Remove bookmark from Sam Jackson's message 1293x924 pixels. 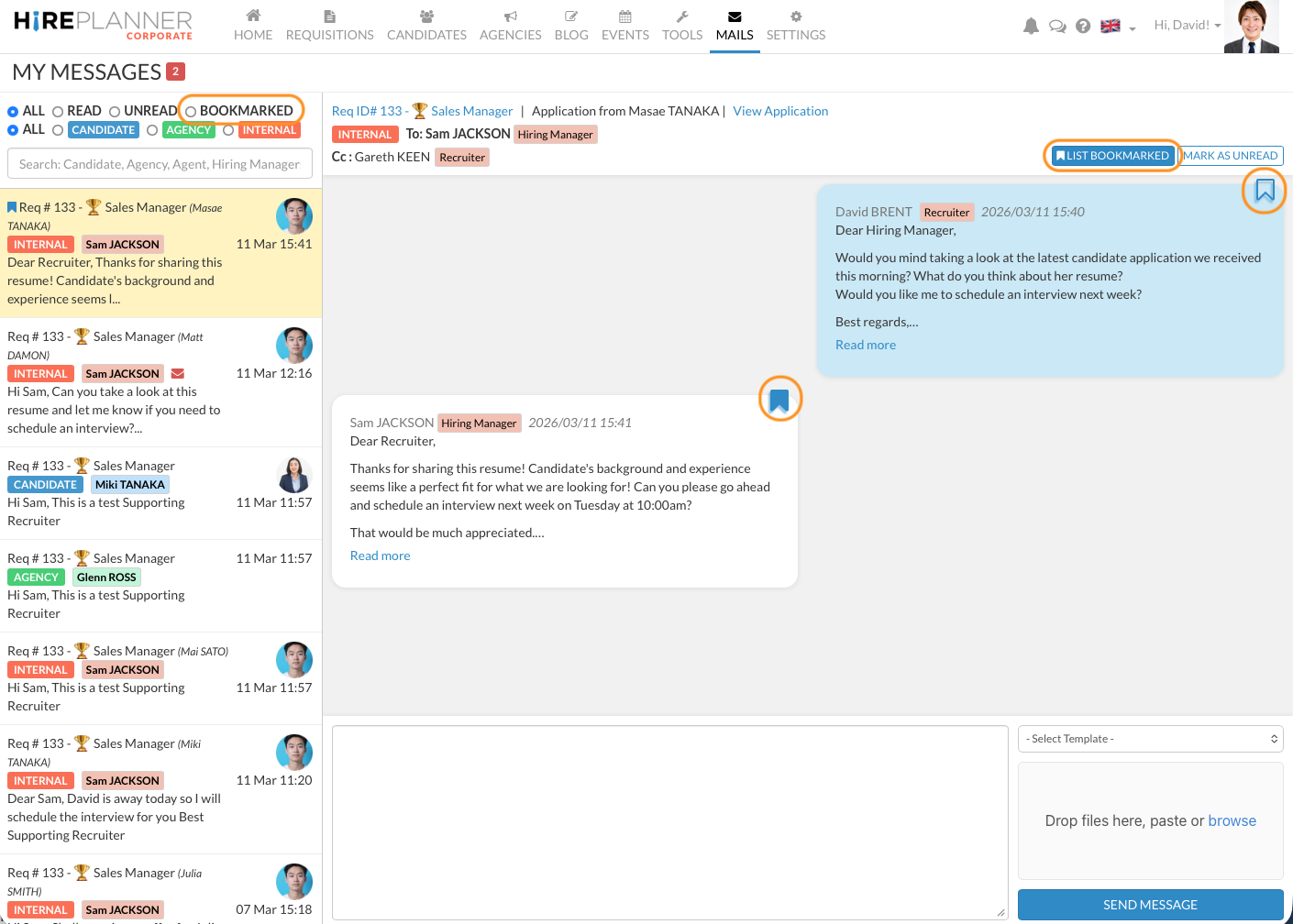(779, 401)
